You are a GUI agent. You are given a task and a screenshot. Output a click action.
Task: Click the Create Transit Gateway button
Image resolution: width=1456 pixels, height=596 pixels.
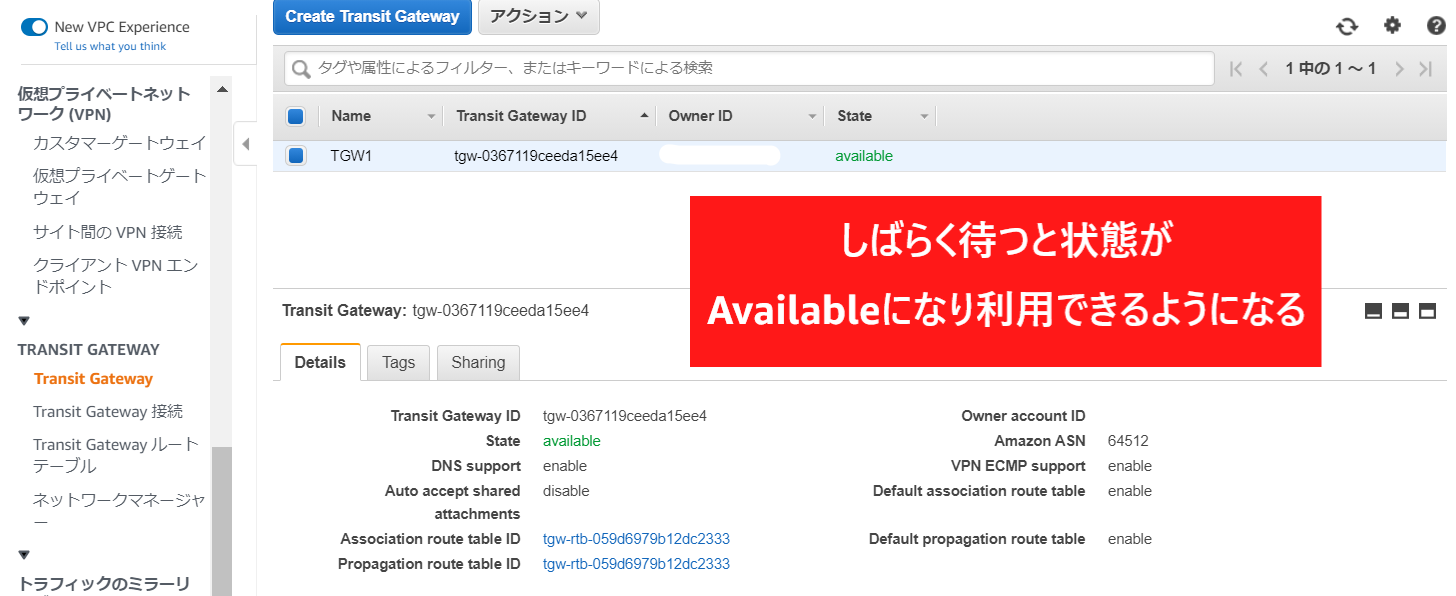pyautogui.click(x=372, y=16)
